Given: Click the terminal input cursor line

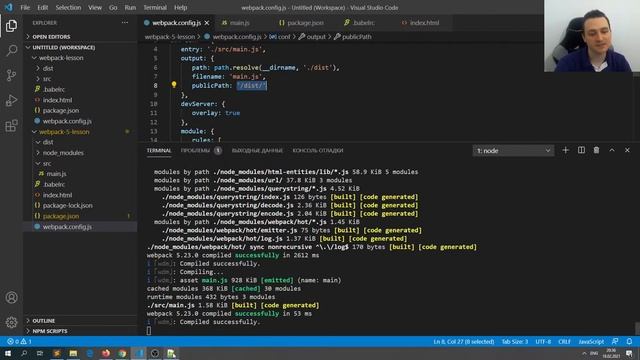Looking at the screenshot, I should [149, 331].
